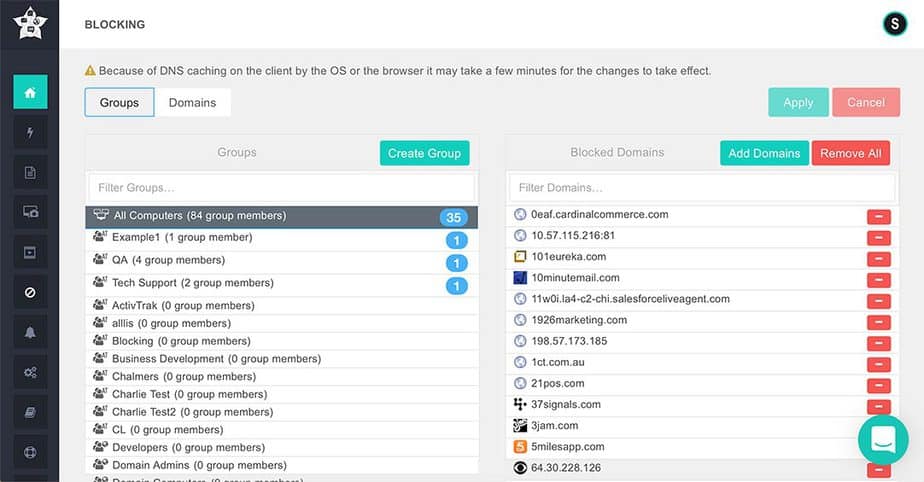Select the blocking icon in sidebar

(30, 292)
